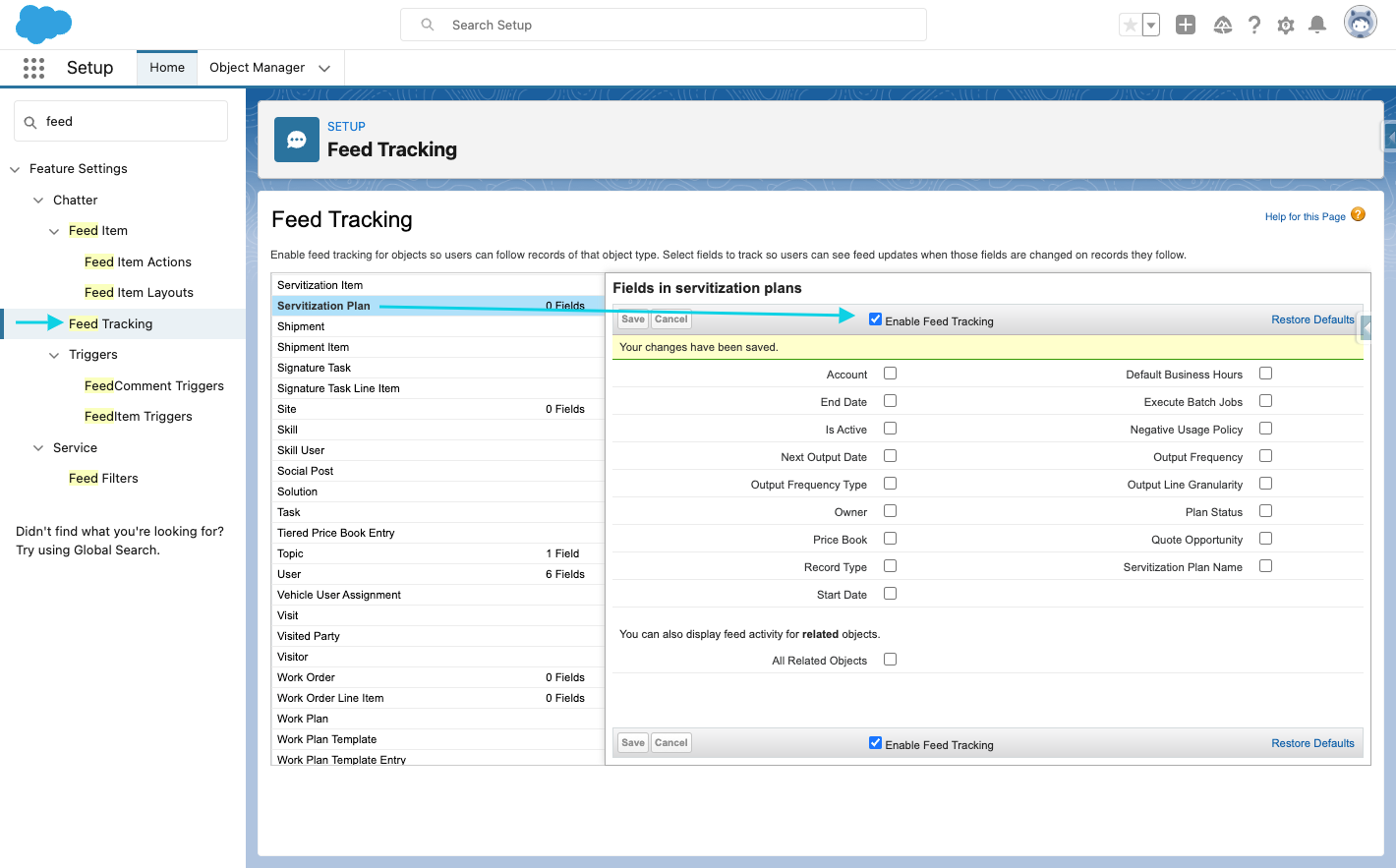
Task: Open the global actions plus icon
Action: click(1186, 25)
